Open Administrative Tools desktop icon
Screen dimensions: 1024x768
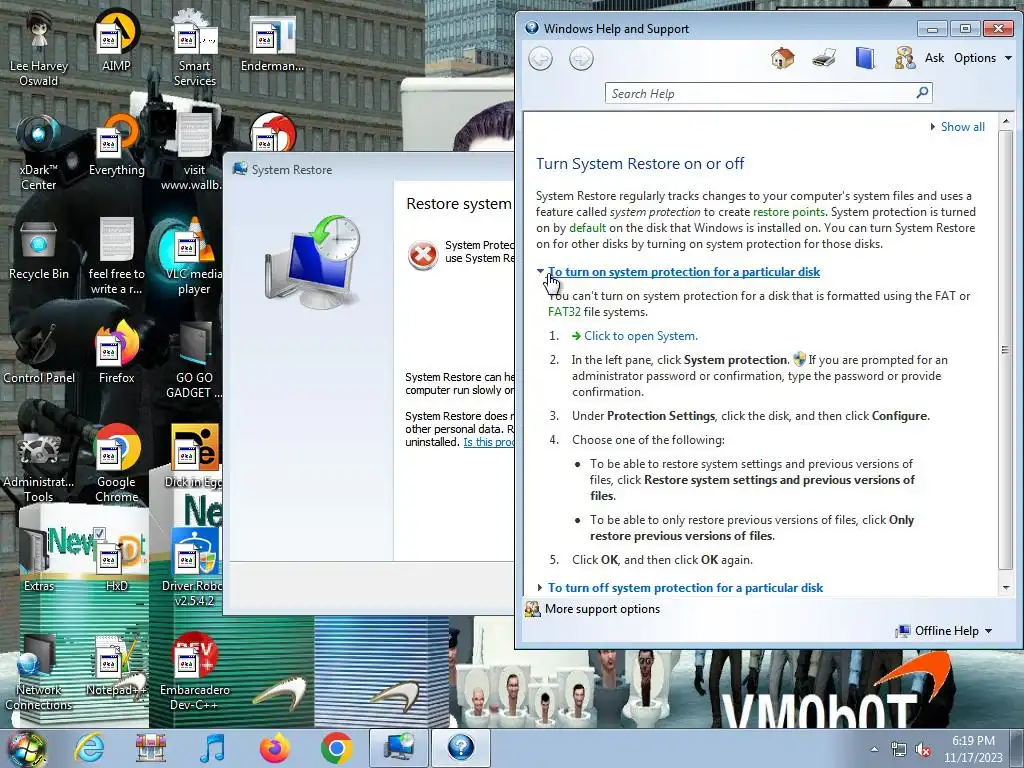coord(39,464)
